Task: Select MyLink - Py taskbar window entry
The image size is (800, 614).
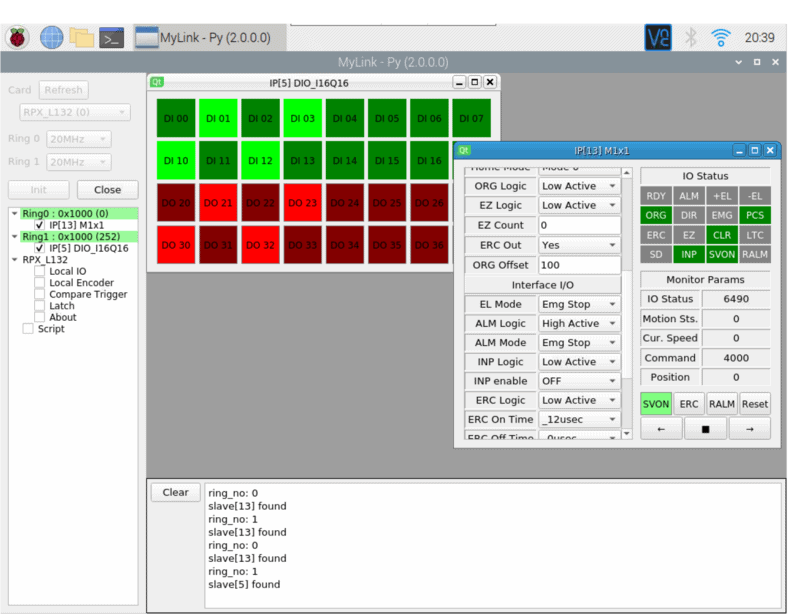Action: (210, 38)
